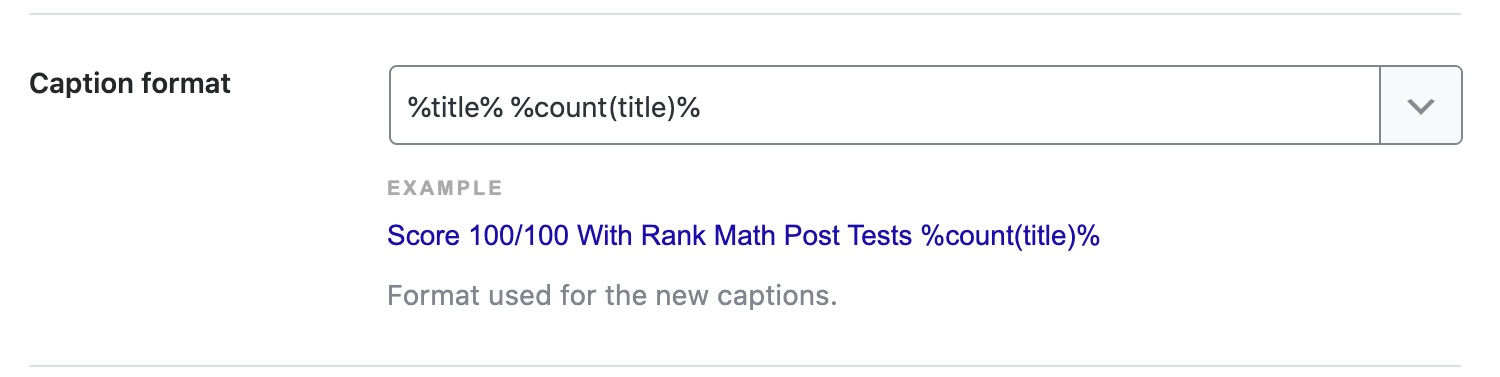Click the empty area of the caption input
1500x377 pixels.
tap(1040, 105)
